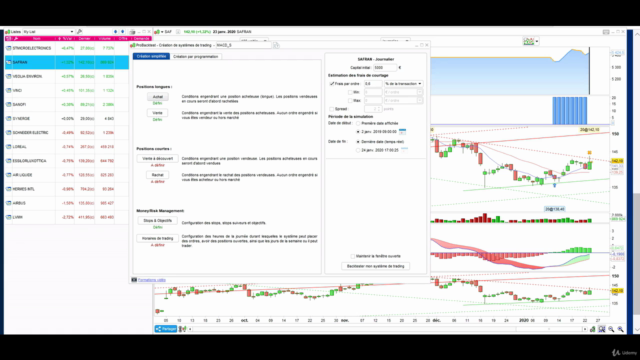This screenshot has width=640, height=360.
Task: Sort list by the Nom column header
Action: pyautogui.click(x=36, y=38)
